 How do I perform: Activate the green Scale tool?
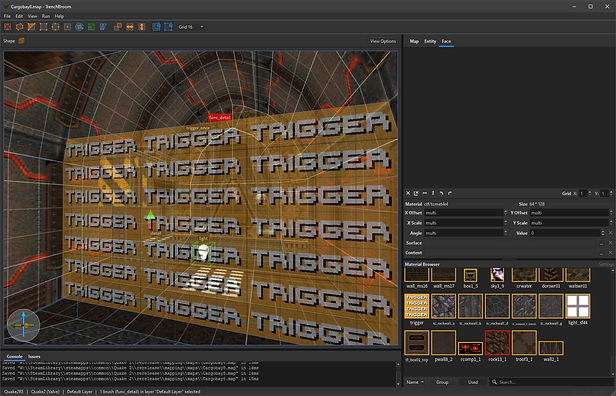click(x=91, y=27)
